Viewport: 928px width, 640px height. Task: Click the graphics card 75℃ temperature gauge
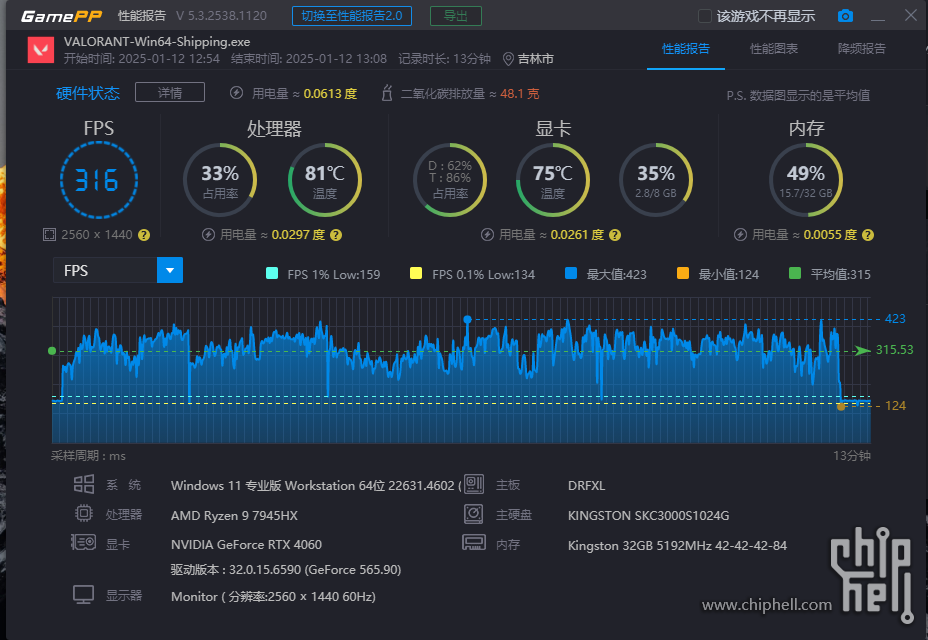pos(552,179)
